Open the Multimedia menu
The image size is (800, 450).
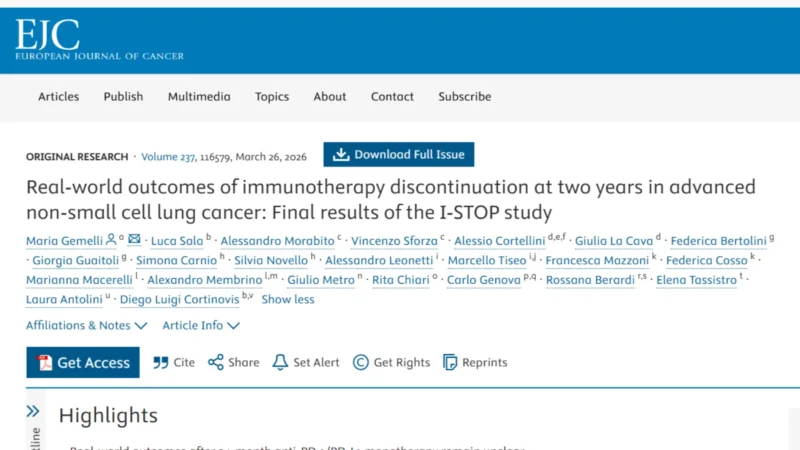(x=199, y=96)
